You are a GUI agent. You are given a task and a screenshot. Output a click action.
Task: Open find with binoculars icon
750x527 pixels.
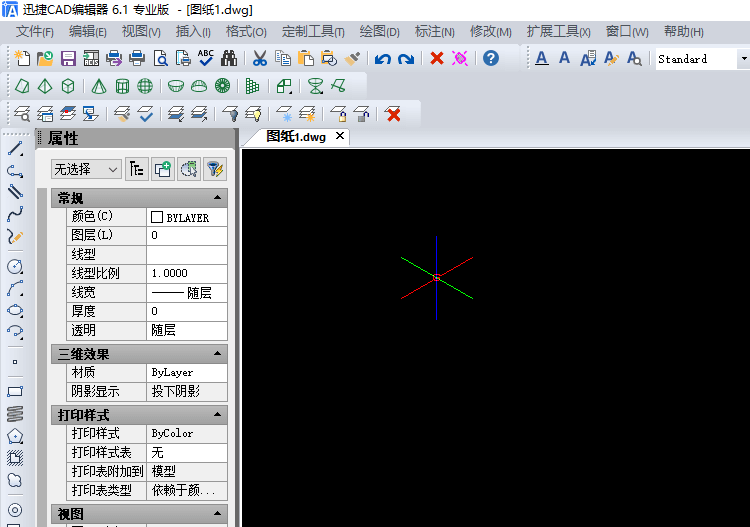point(229,58)
